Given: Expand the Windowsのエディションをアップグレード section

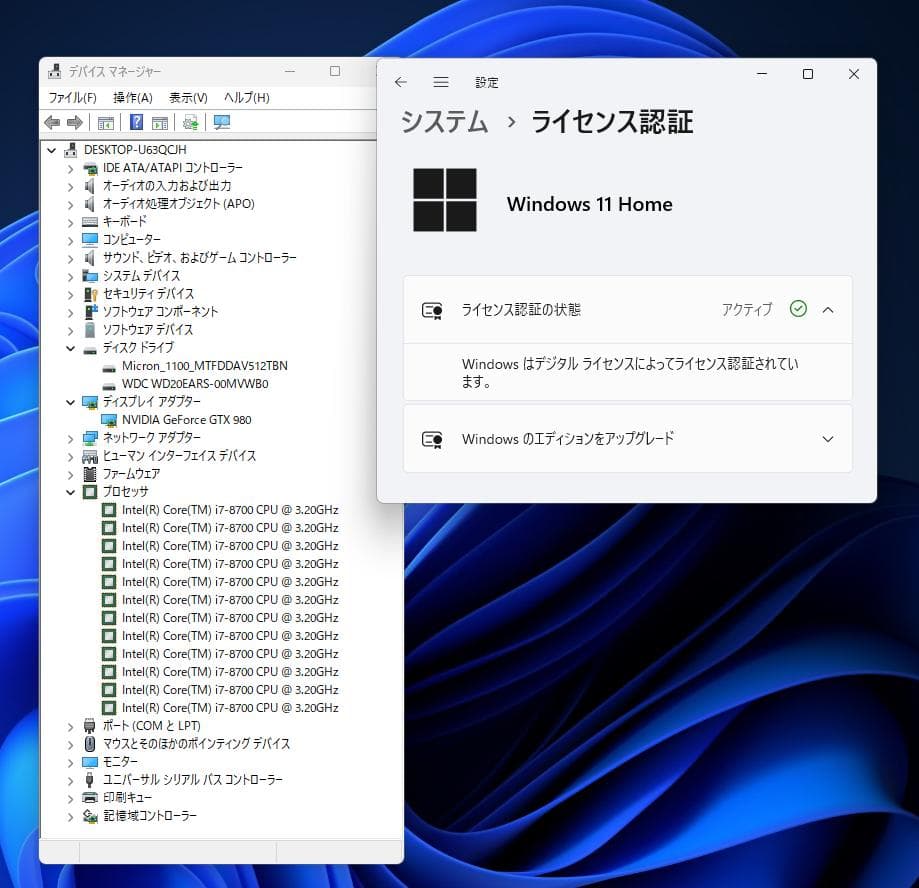Looking at the screenshot, I should [x=827, y=439].
